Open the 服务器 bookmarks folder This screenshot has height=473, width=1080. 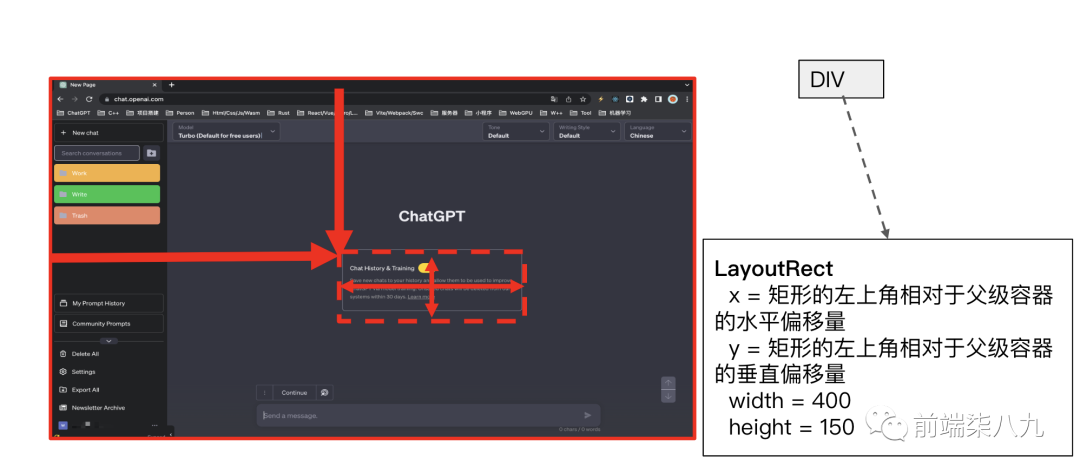pyautogui.click(x=444, y=112)
